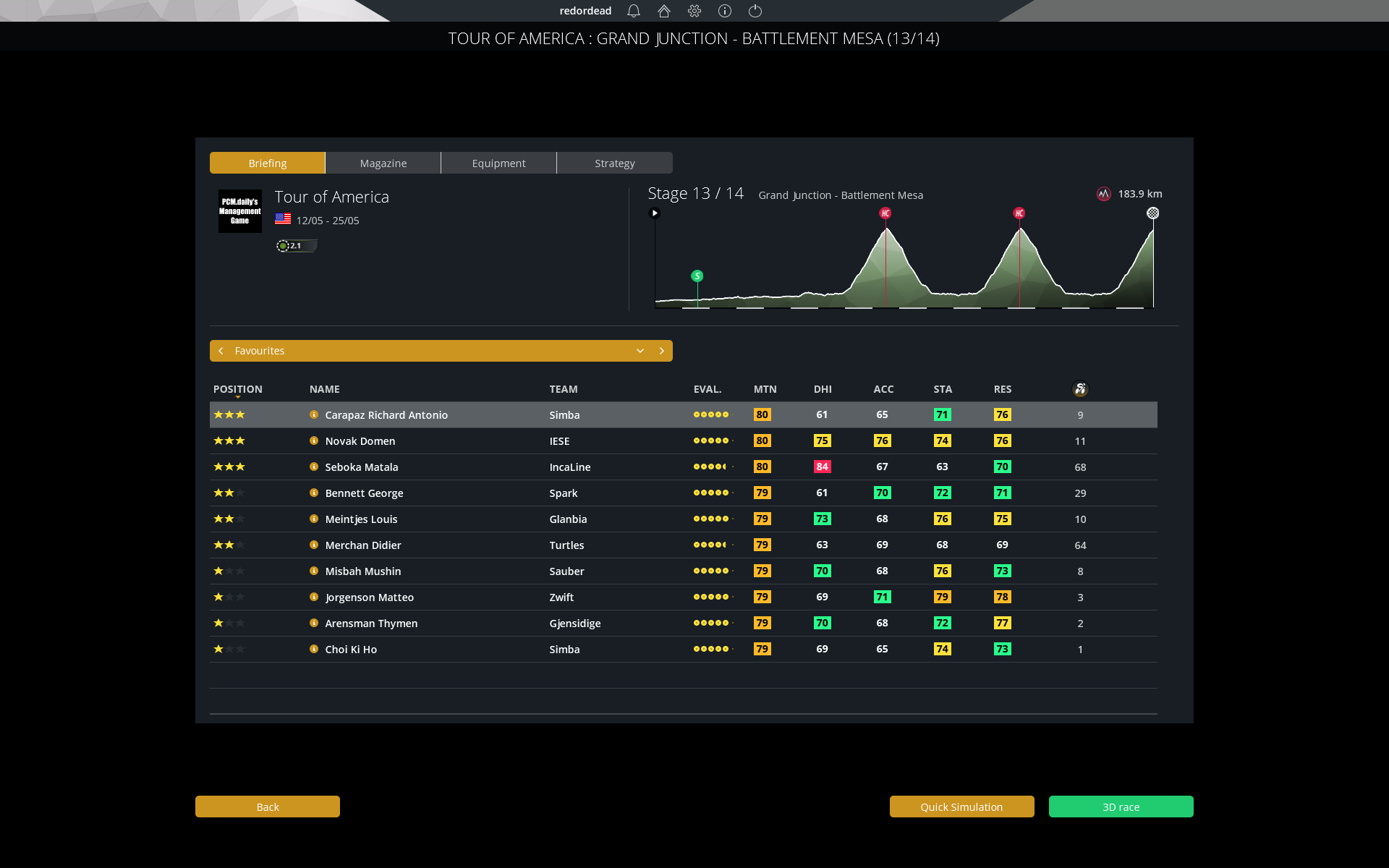Screen dimensions: 1389x868
Task: Click the home icon in top bar
Action: pos(664,11)
